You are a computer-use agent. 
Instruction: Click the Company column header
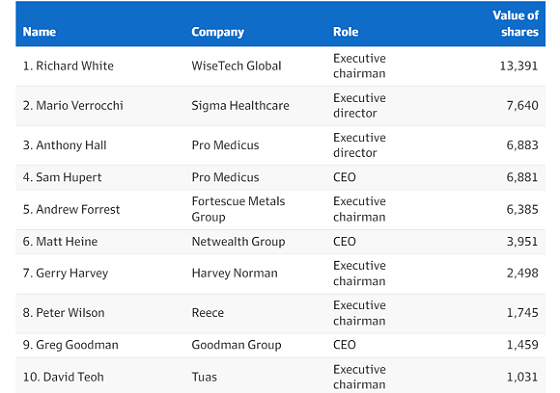tap(218, 32)
